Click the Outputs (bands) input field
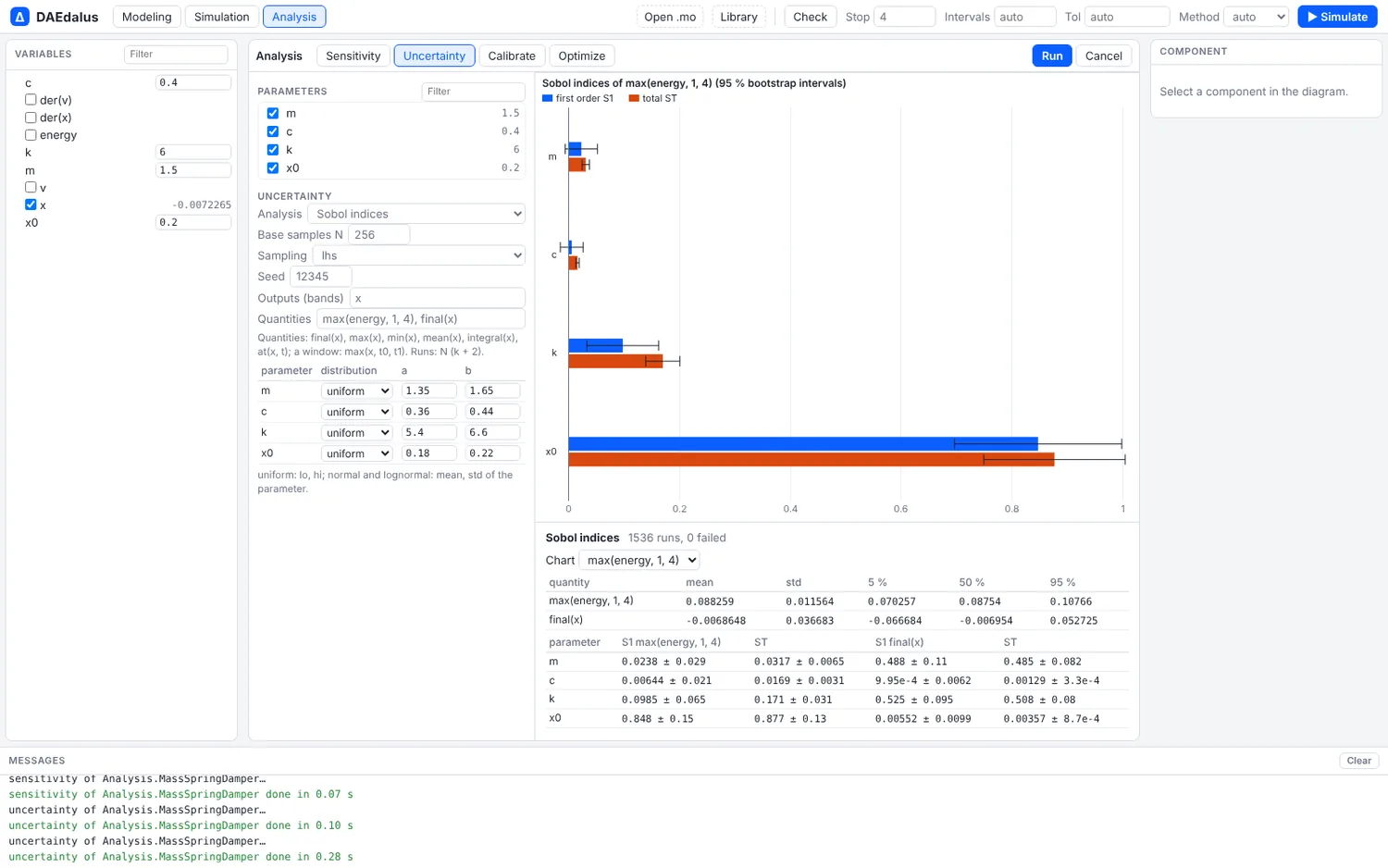This screenshot has height=868, width=1388. pyautogui.click(x=438, y=298)
